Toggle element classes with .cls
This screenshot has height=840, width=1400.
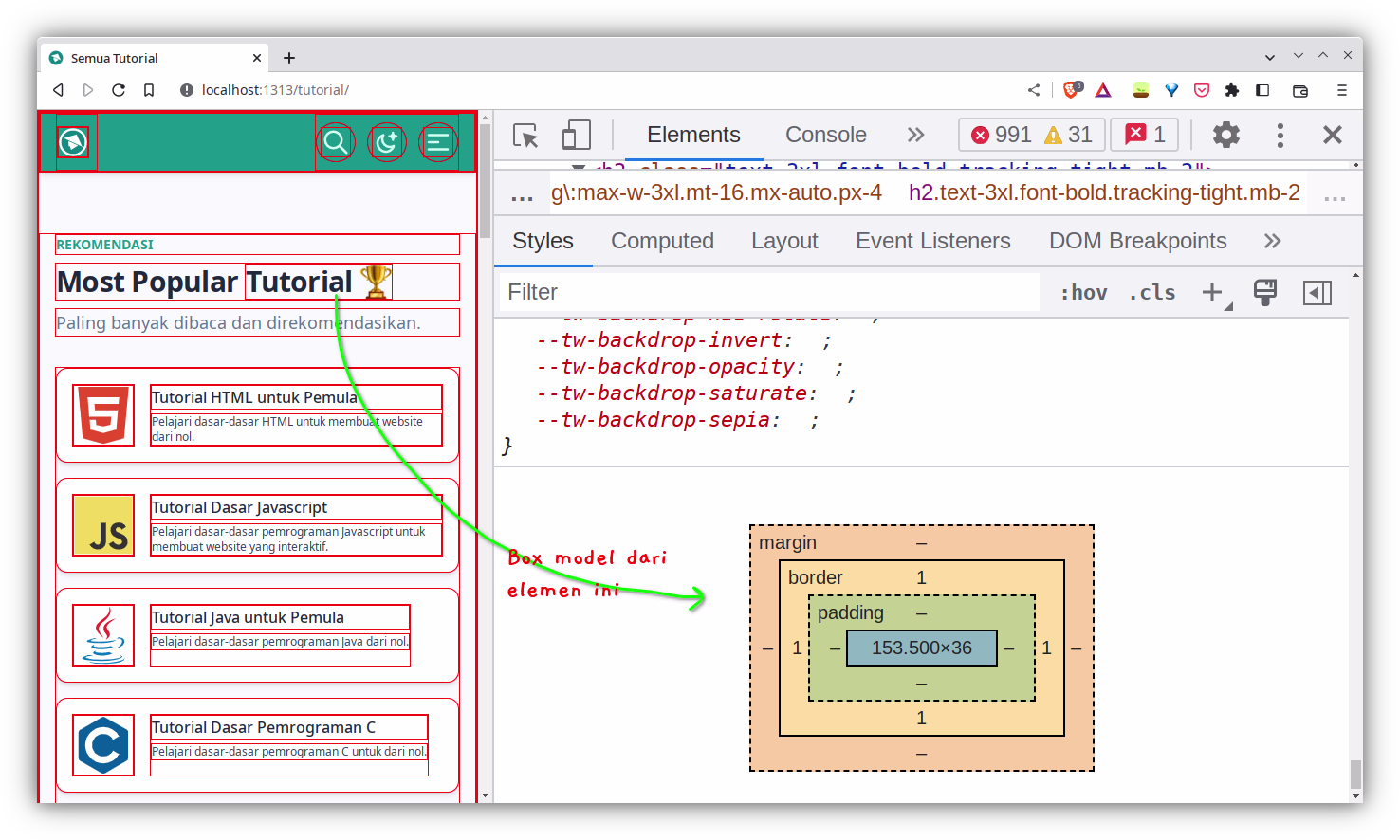pyautogui.click(x=1151, y=292)
